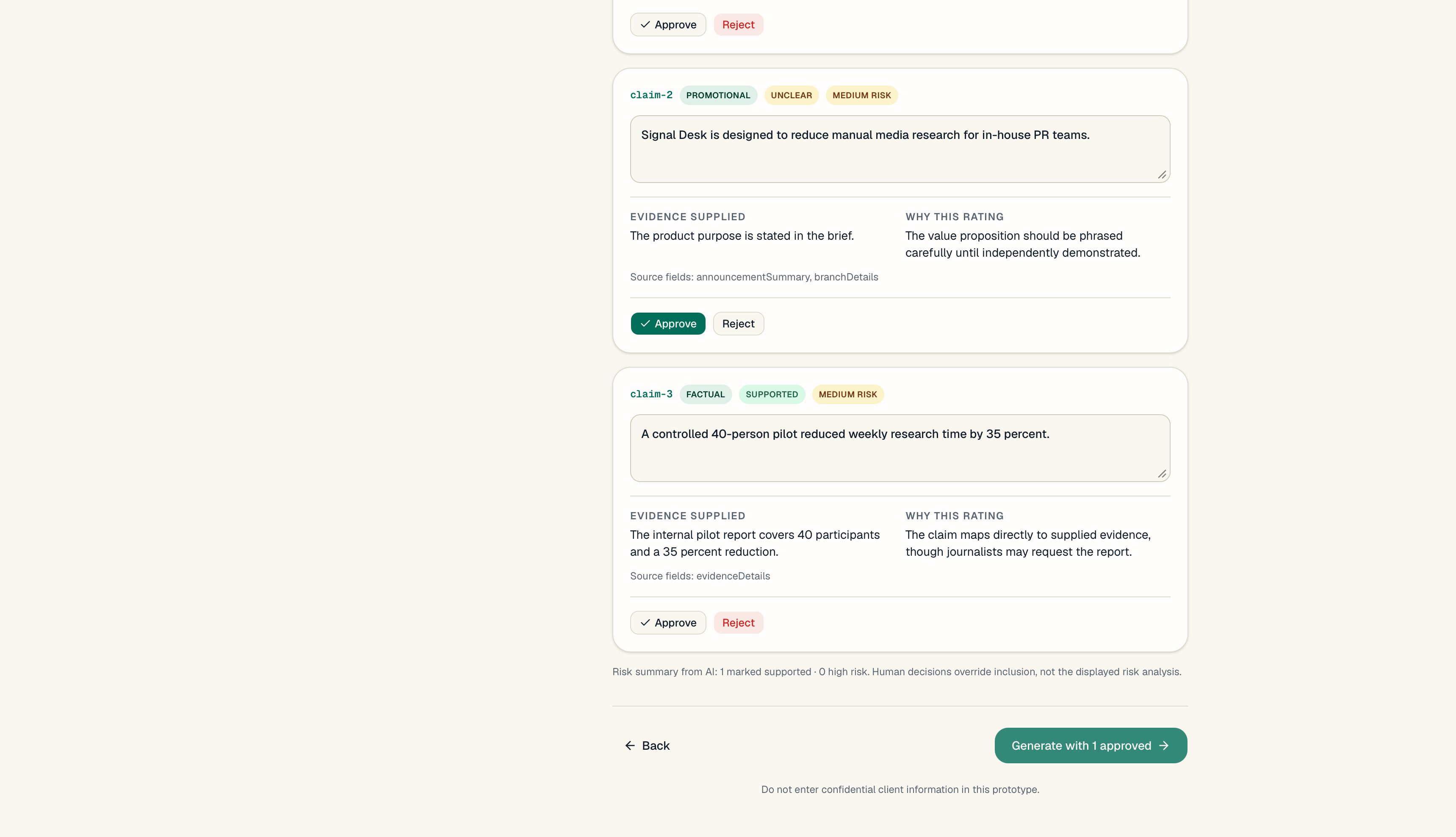Click the Back arrow icon
The image size is (1456, 837).
click(x=630, y=746)
